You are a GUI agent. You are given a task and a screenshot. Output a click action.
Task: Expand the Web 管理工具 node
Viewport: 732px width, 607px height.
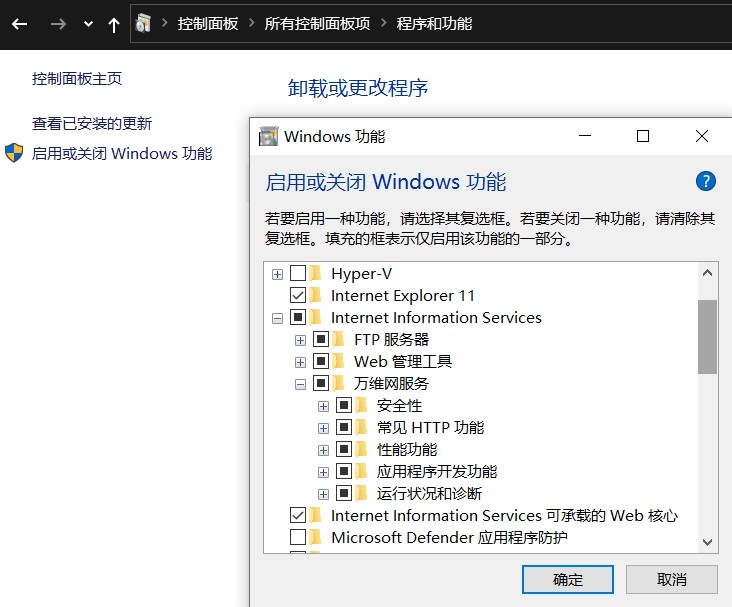[300, 362]
